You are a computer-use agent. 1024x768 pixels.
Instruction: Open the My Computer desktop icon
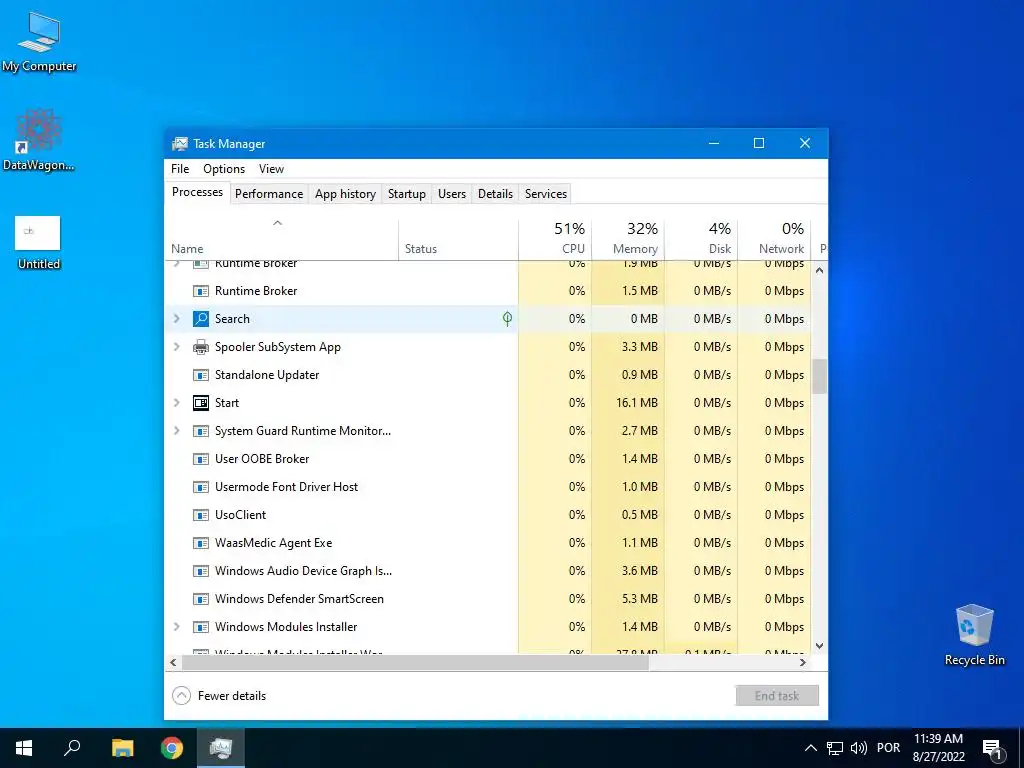(39, 41)
